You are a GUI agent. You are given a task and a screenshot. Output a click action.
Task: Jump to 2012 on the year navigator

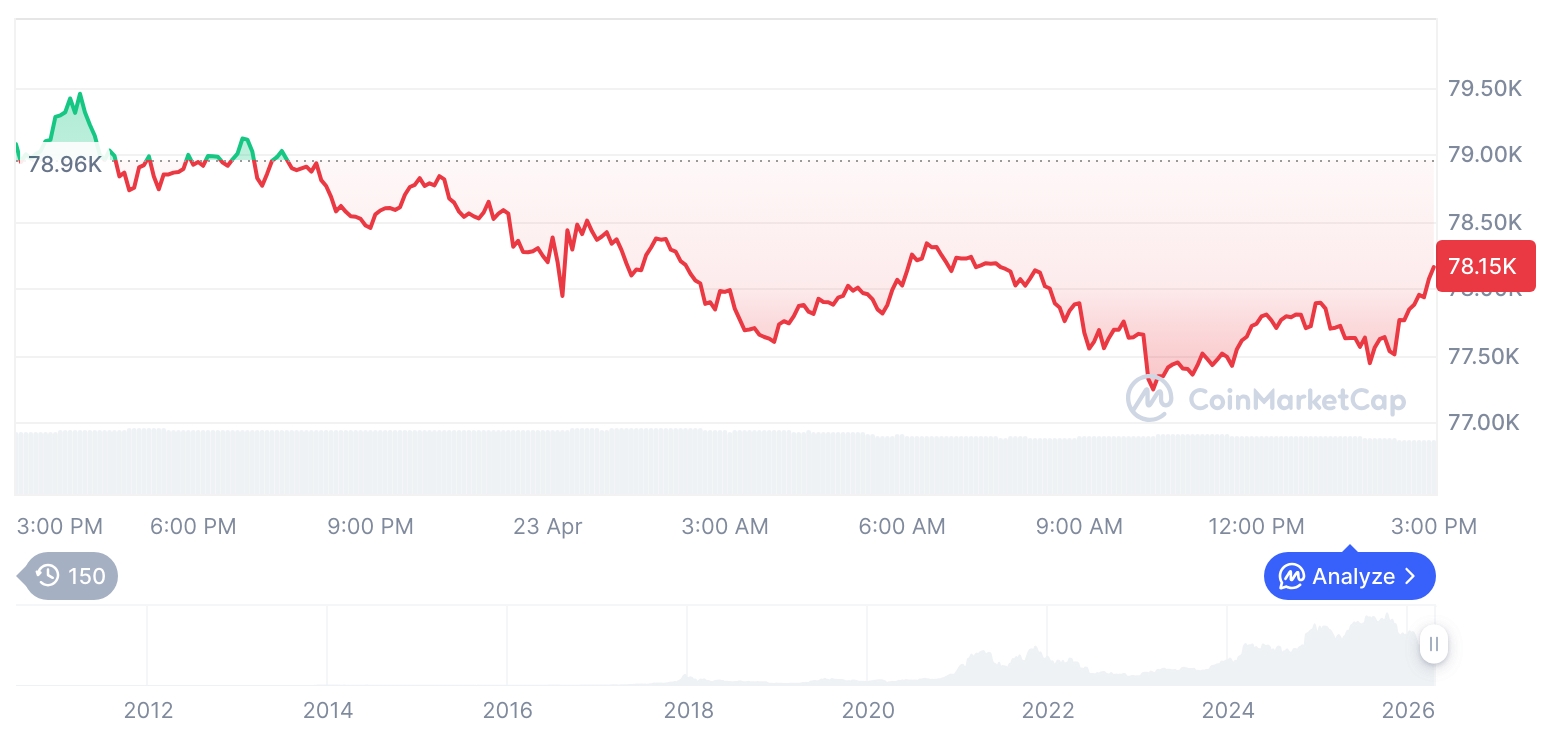click(148, 710)
